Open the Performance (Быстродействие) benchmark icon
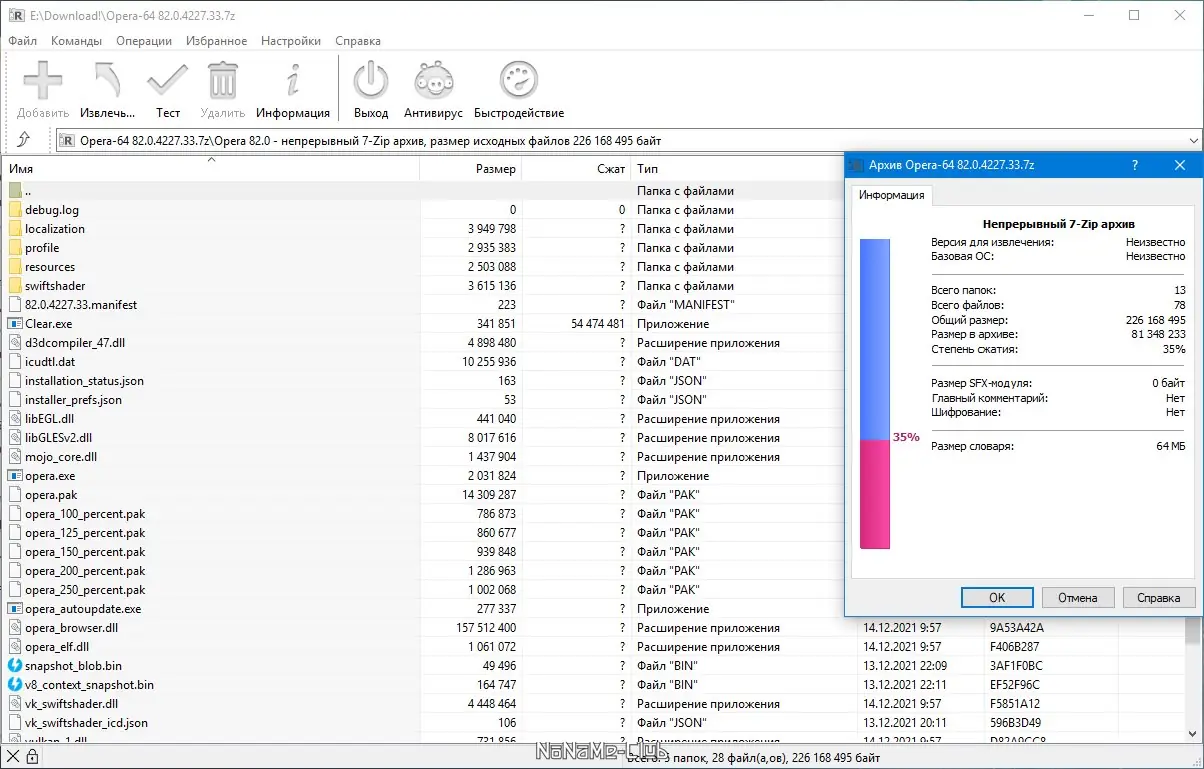The width and height of the screenshot is (1204, 769). tap(518, 81)
